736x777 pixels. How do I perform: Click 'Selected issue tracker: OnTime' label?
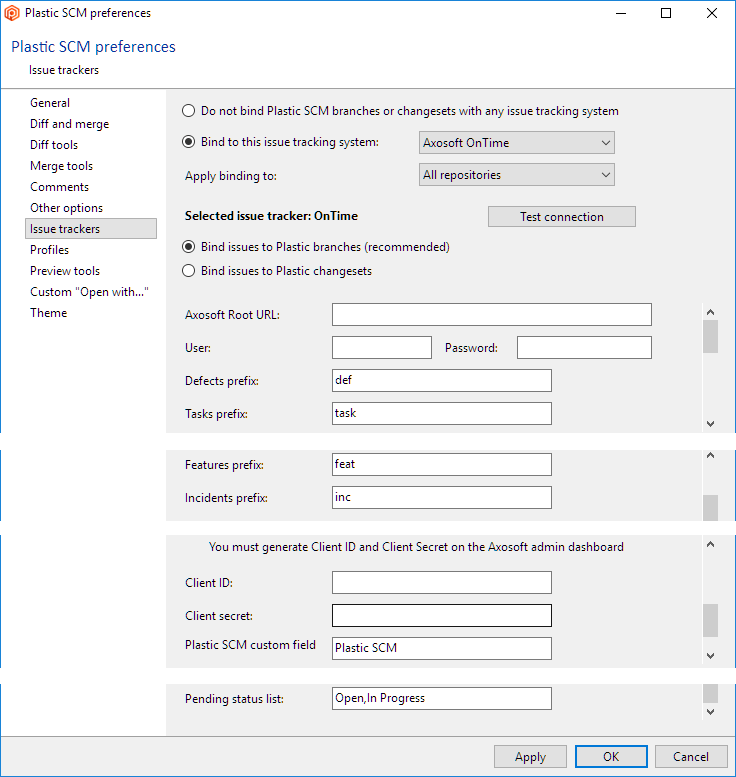(x=271, y=216)
